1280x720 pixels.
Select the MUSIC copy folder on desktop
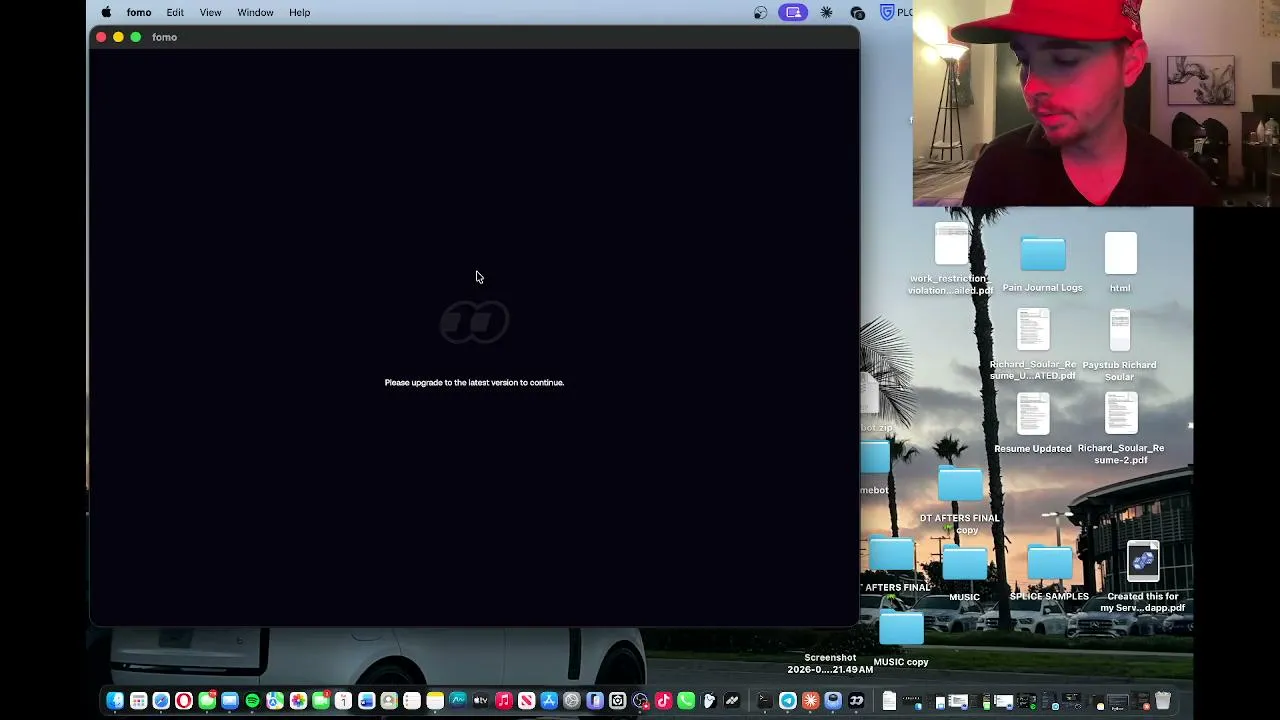[901, 630]
